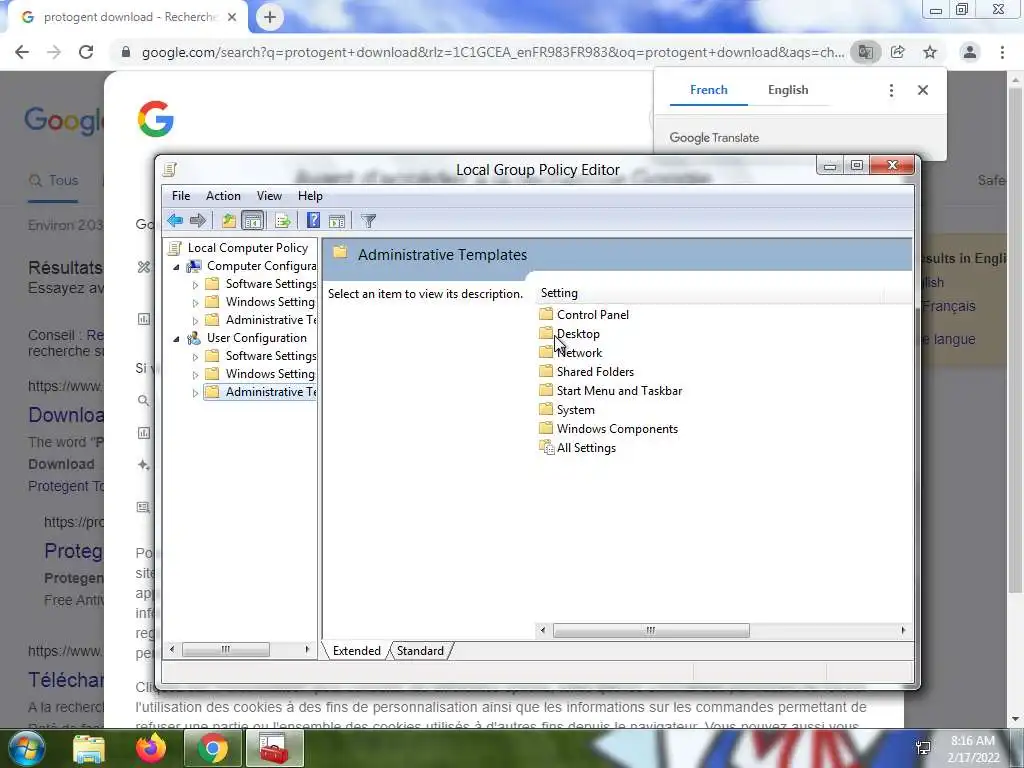Open Chrome profile avatar icon
This screenshot has width=1024, height=768.
[970, 52]
